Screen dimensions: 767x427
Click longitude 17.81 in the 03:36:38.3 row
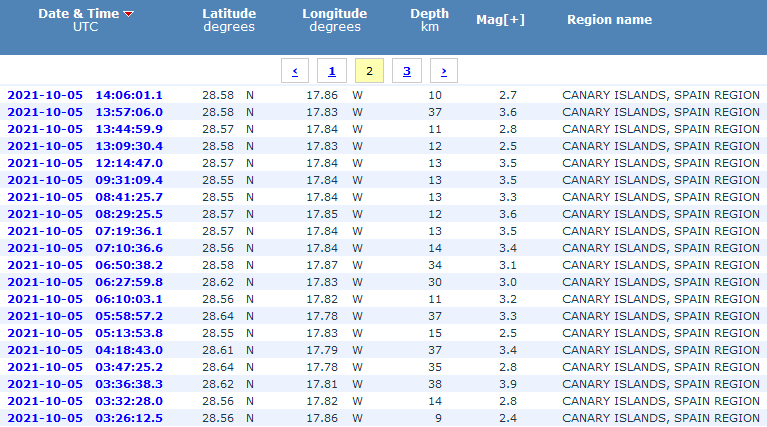322,384
